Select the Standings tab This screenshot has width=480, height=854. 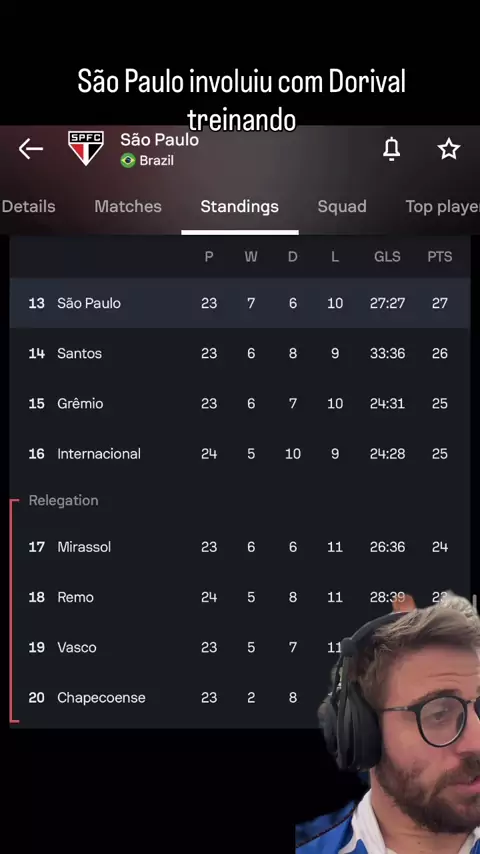click(240, 206)
